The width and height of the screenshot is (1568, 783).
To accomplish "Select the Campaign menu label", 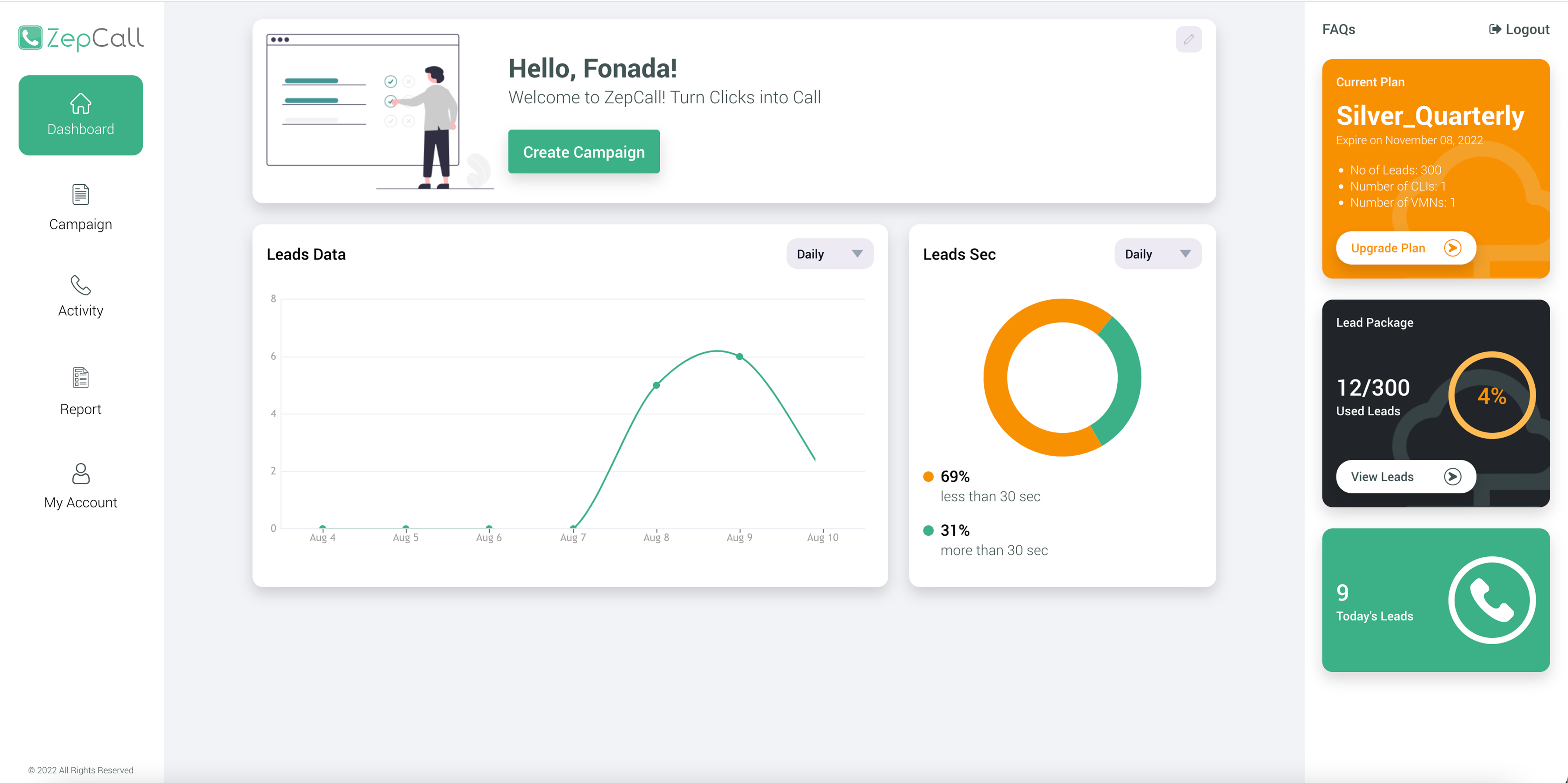I will (80, 224).
